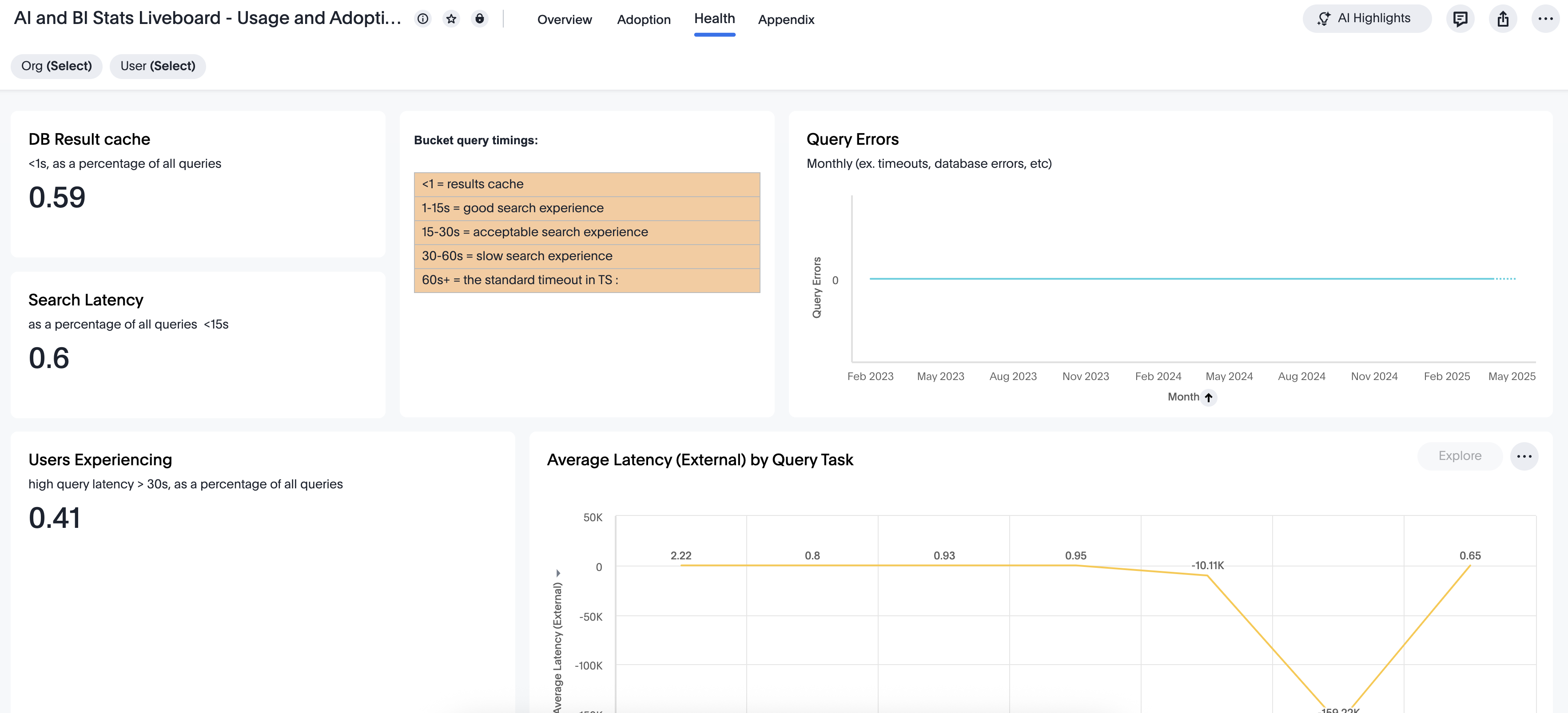
Task: Click the 0.95 data label
Action: tap(1075, 556)
